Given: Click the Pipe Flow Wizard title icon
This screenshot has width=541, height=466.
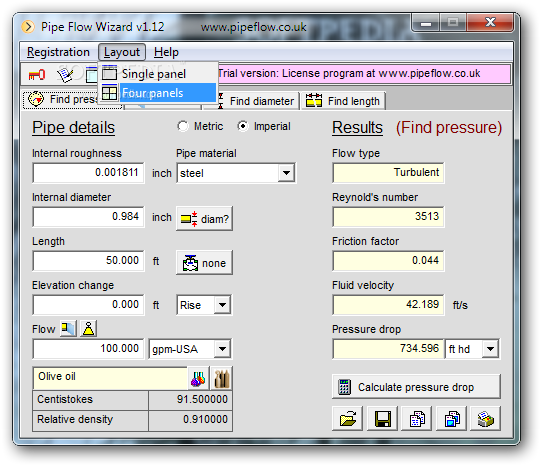Looking at the screenshot, I should pyautogui.click(x=28, y=27).
